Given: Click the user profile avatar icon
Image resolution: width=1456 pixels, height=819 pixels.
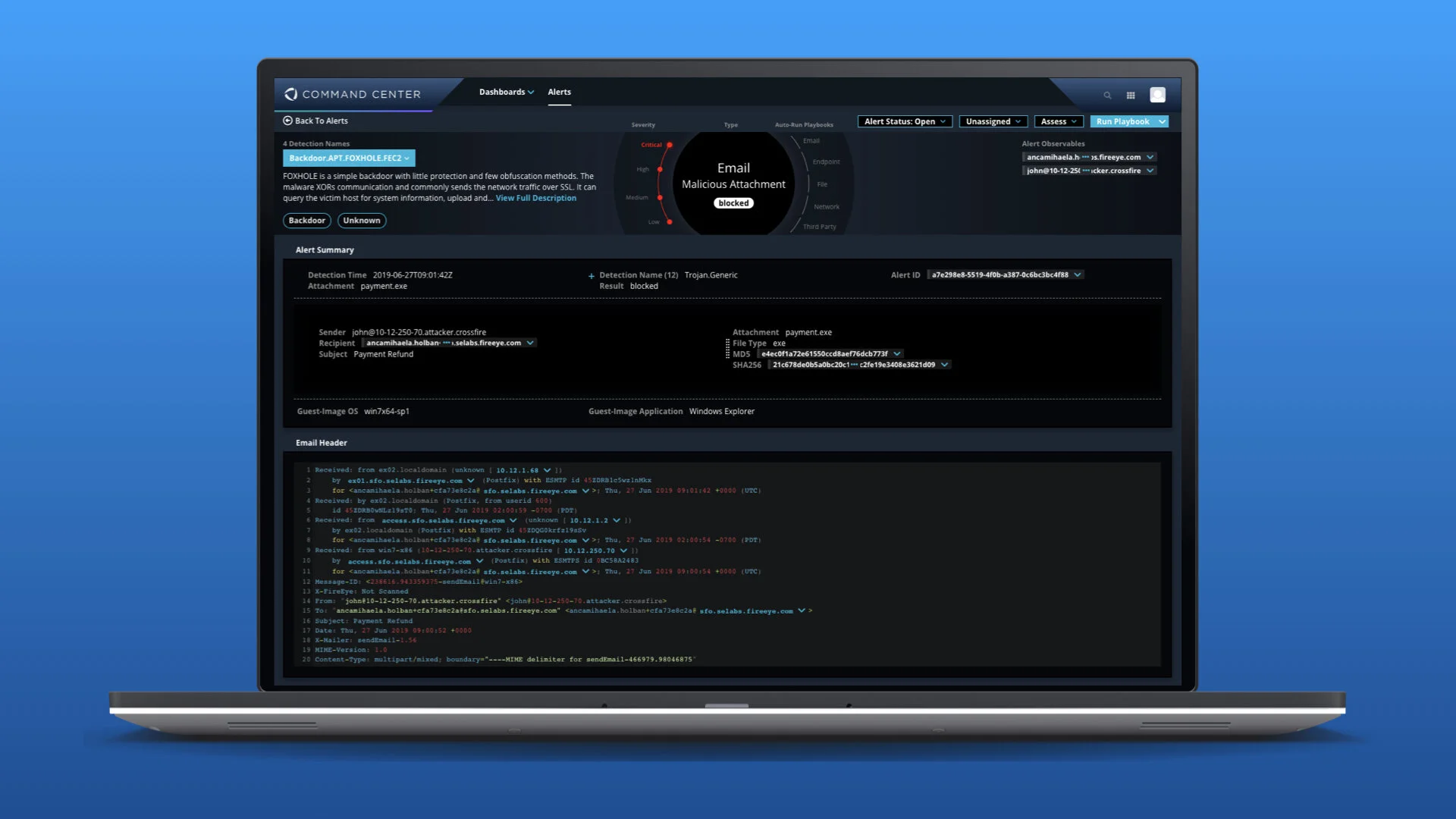Looking at the screenshot, I should (x=1157, y=95).
